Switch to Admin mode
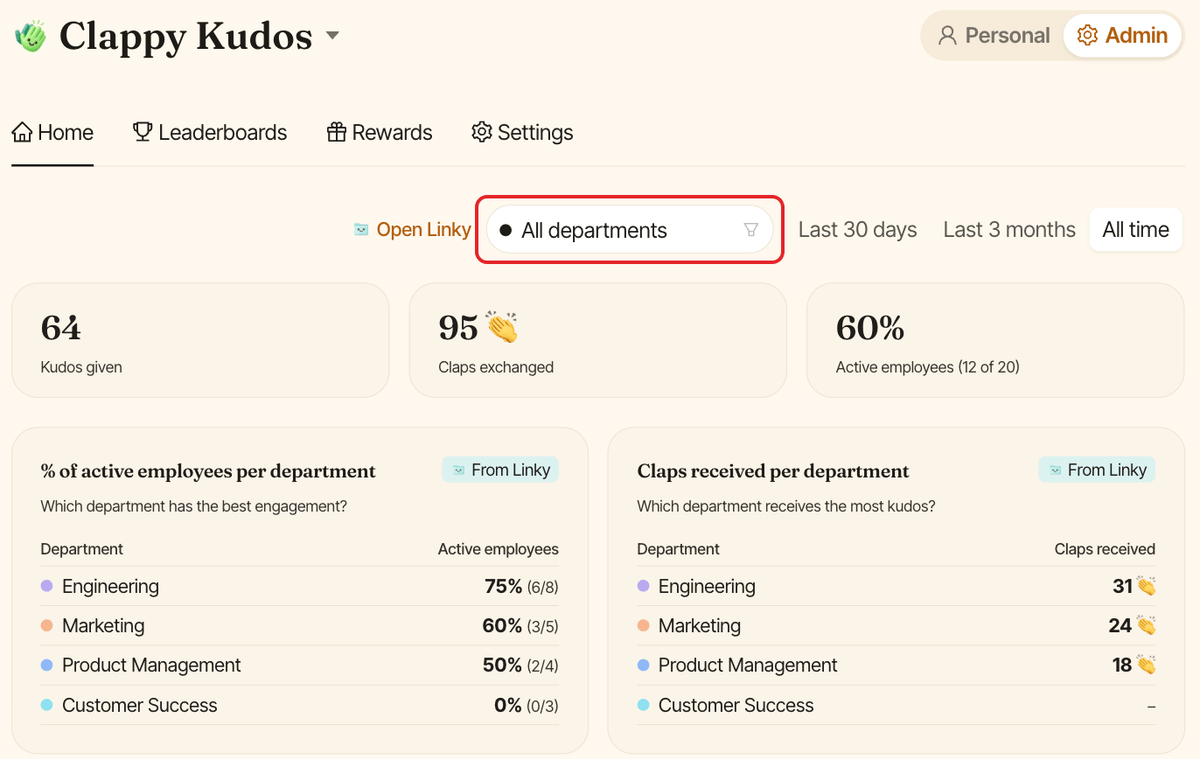 (1122, 36)
